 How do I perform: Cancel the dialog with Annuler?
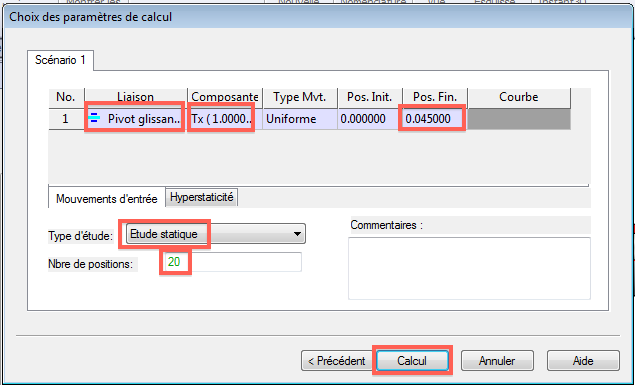[497, 360]
